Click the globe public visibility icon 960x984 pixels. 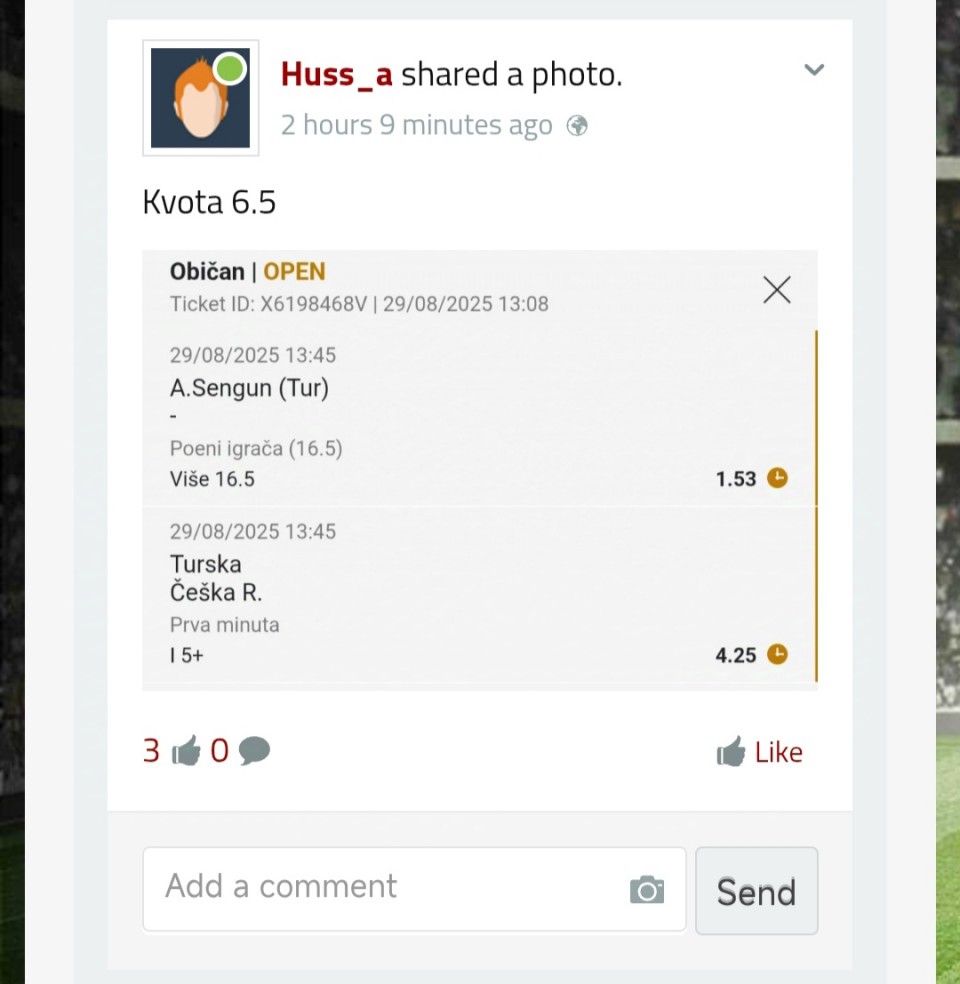(x=577, y=126)
